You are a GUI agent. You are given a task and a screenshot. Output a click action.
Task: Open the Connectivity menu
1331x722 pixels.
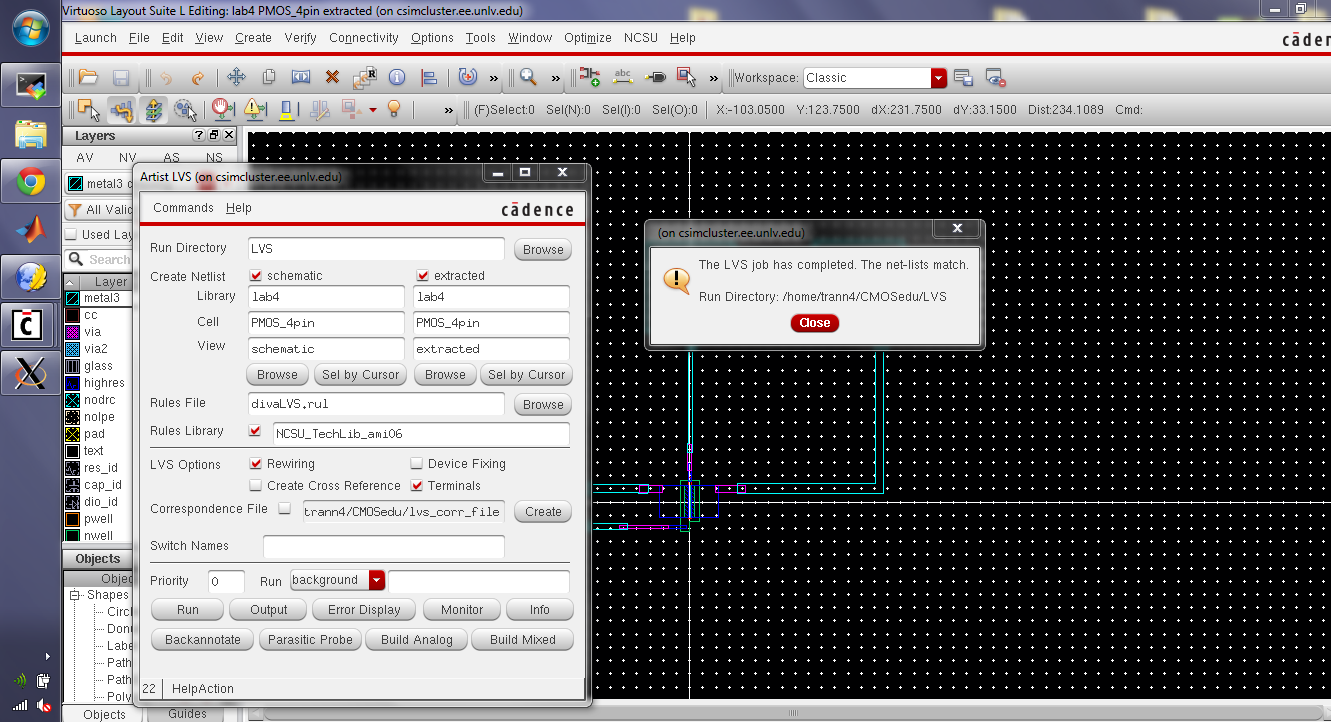[364, 37]
